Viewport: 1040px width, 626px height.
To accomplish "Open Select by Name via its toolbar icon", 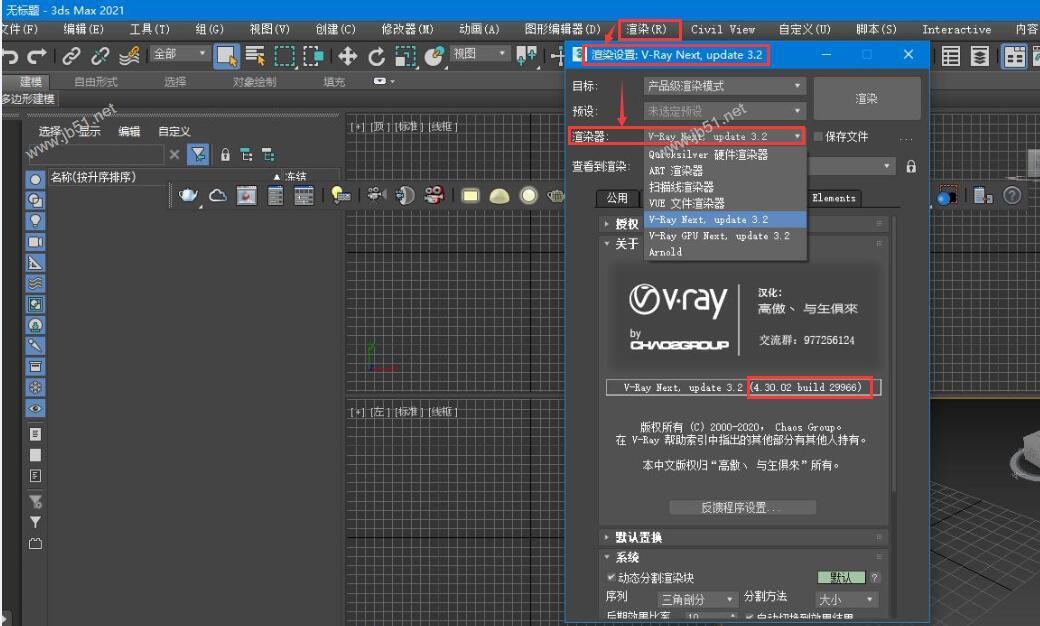I will (x=257, y=55).
